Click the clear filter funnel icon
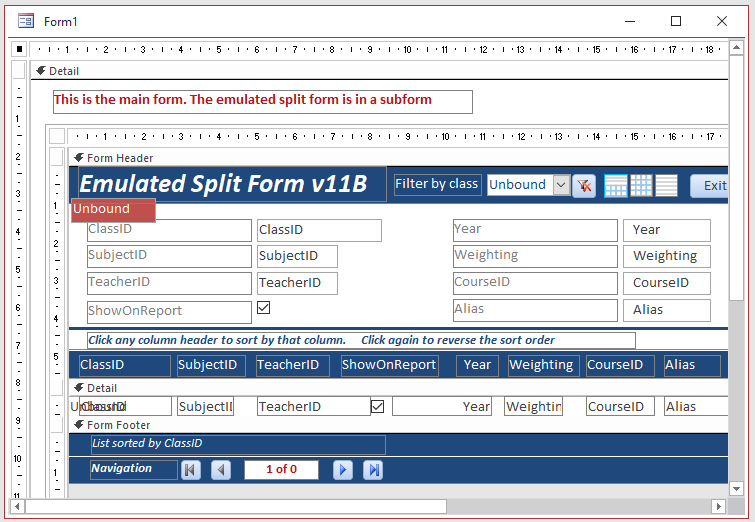Image resolution: width=755 pixels, height=522 pixels. click(x=584, y=185)
